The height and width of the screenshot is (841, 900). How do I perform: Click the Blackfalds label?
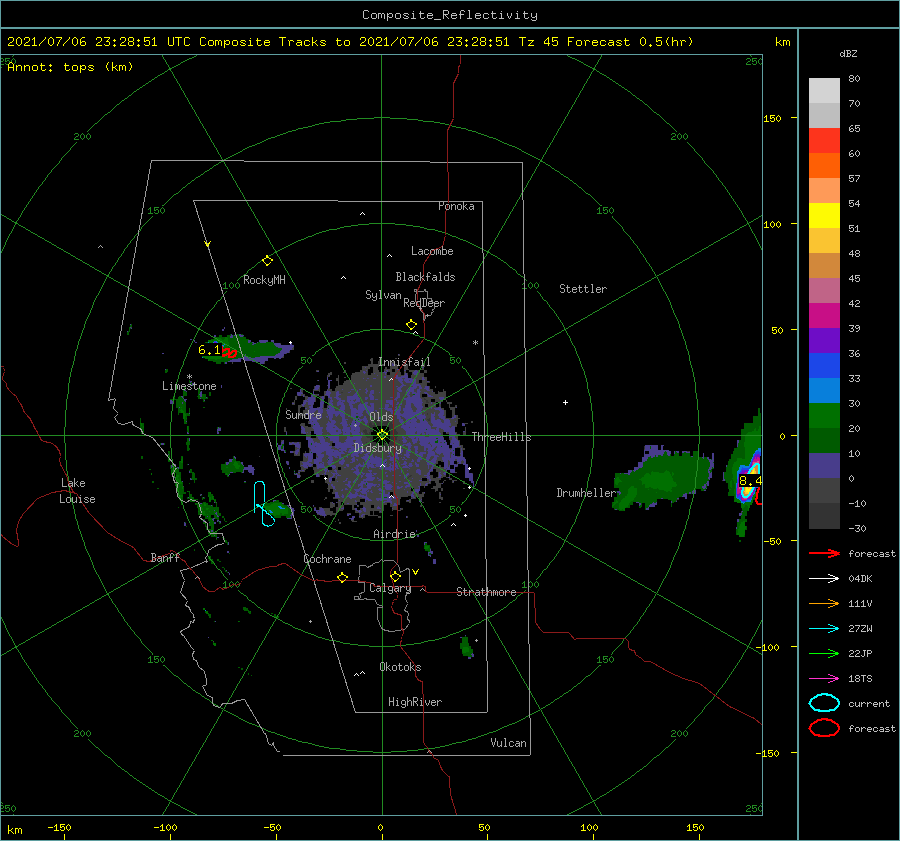pos(425,277)
